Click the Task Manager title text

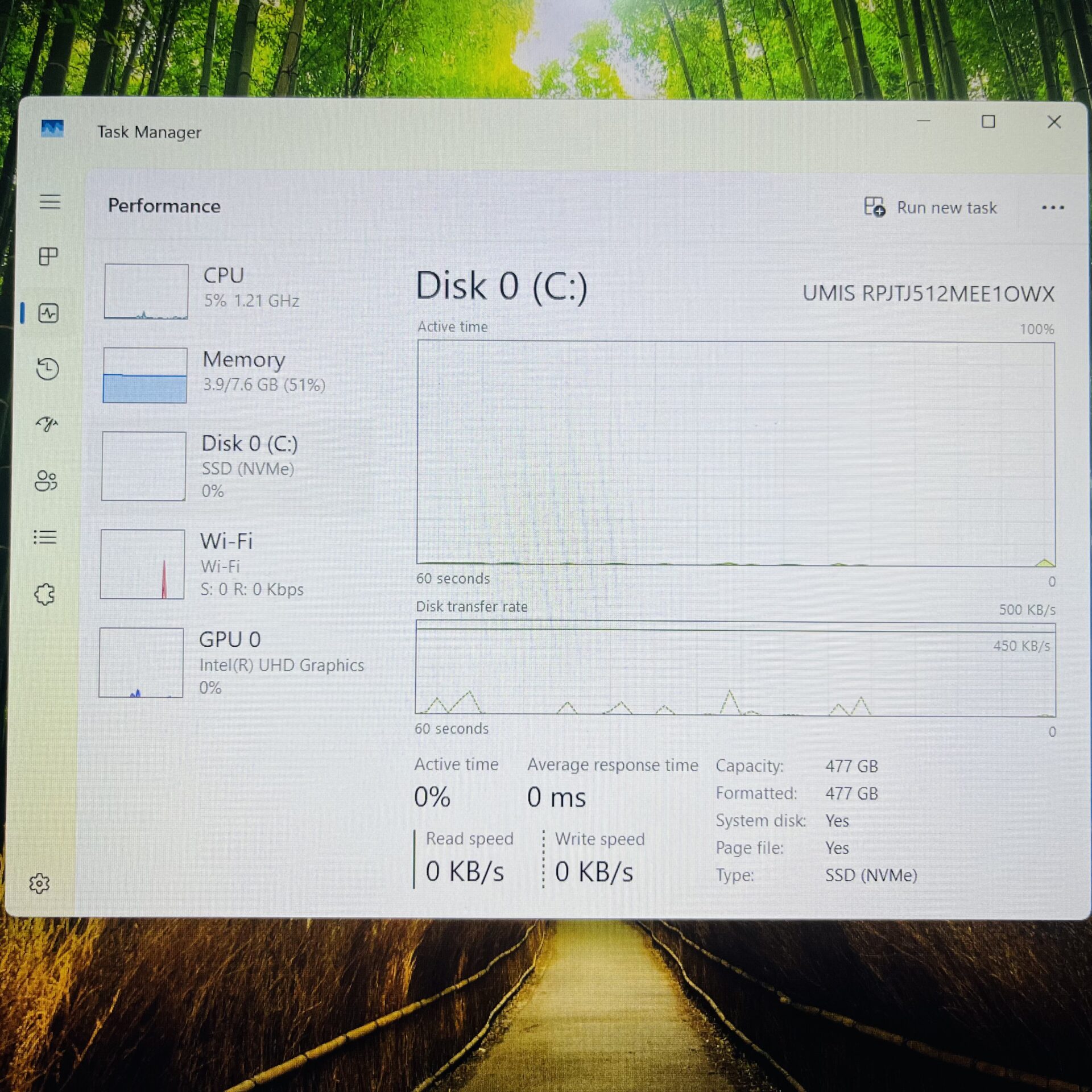click(x=149, y=132)
